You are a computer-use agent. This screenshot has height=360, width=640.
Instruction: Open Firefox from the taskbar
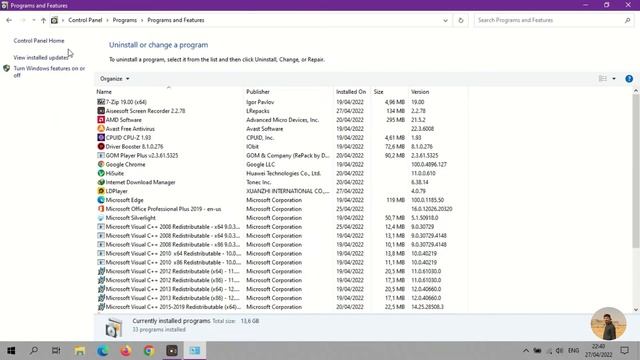[x=126, y=350]
